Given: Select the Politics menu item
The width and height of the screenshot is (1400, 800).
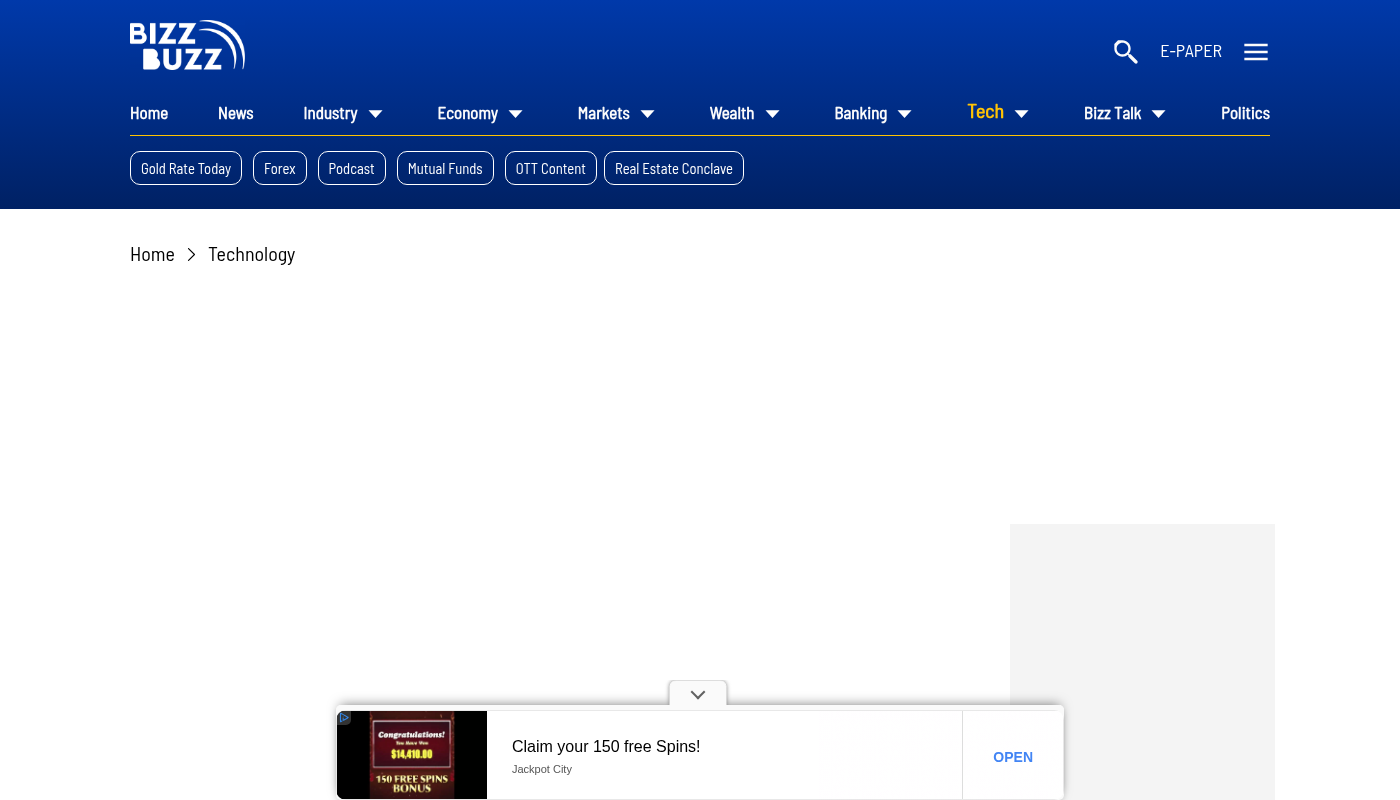Looking at the screenshot, I should click(1245, 113).
